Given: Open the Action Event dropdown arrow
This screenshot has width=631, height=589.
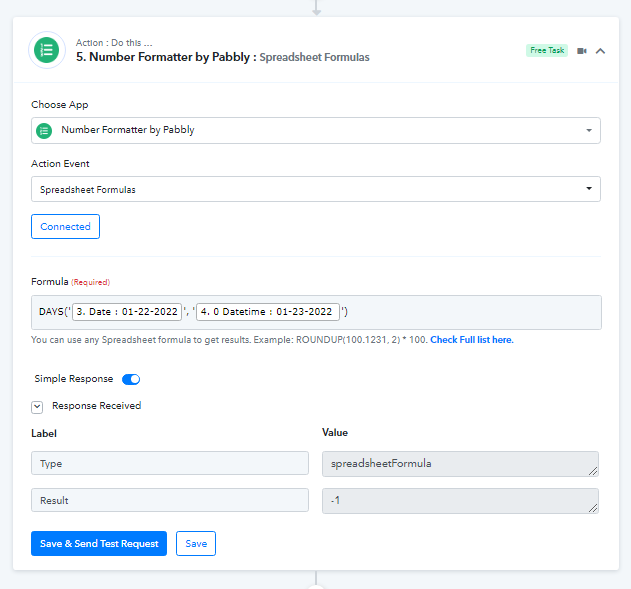Looking at the screenshot, I should pyautogui.click(x=589, y=188).
